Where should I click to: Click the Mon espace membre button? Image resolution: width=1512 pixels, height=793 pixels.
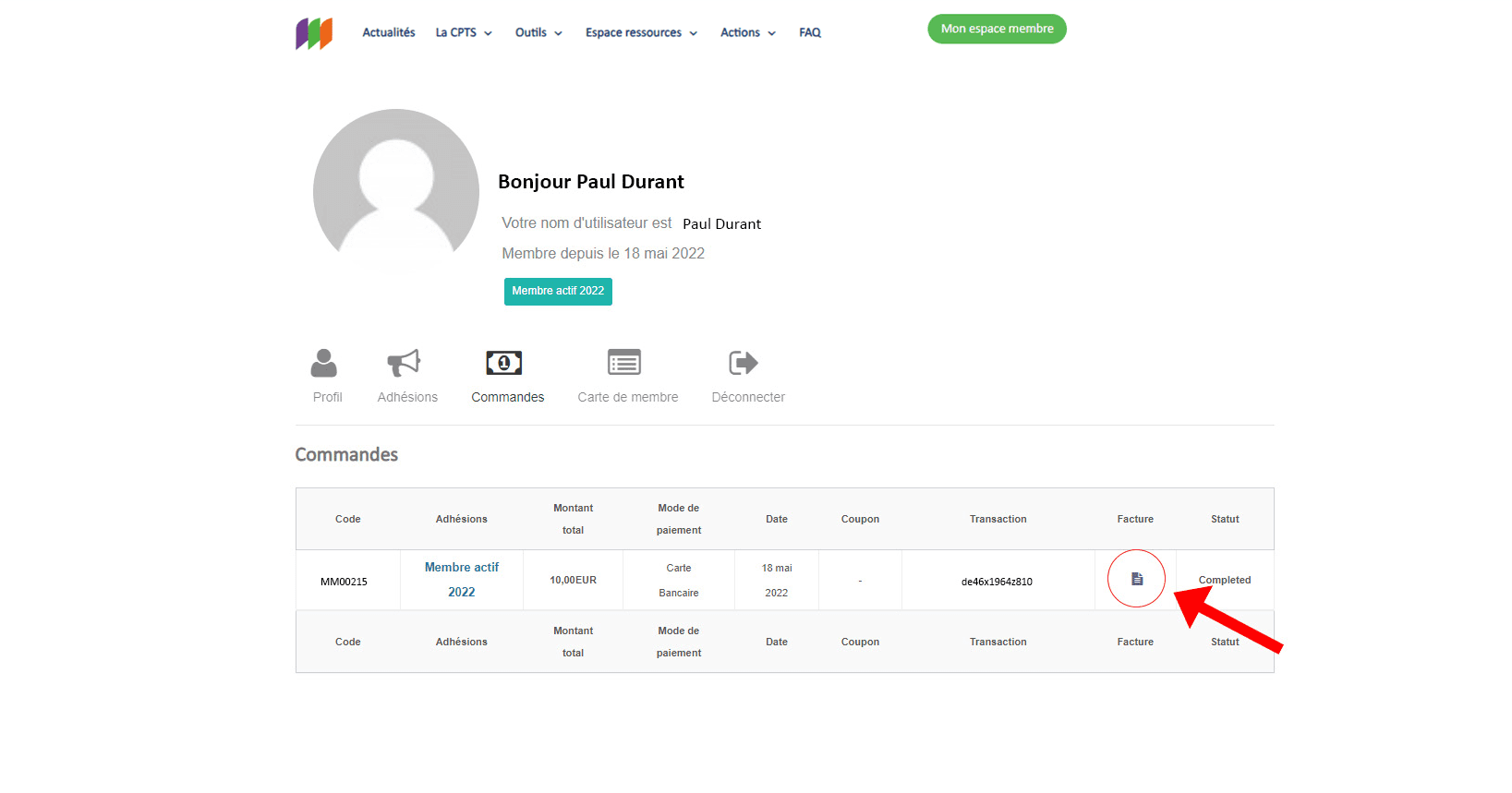pos(997,29)
